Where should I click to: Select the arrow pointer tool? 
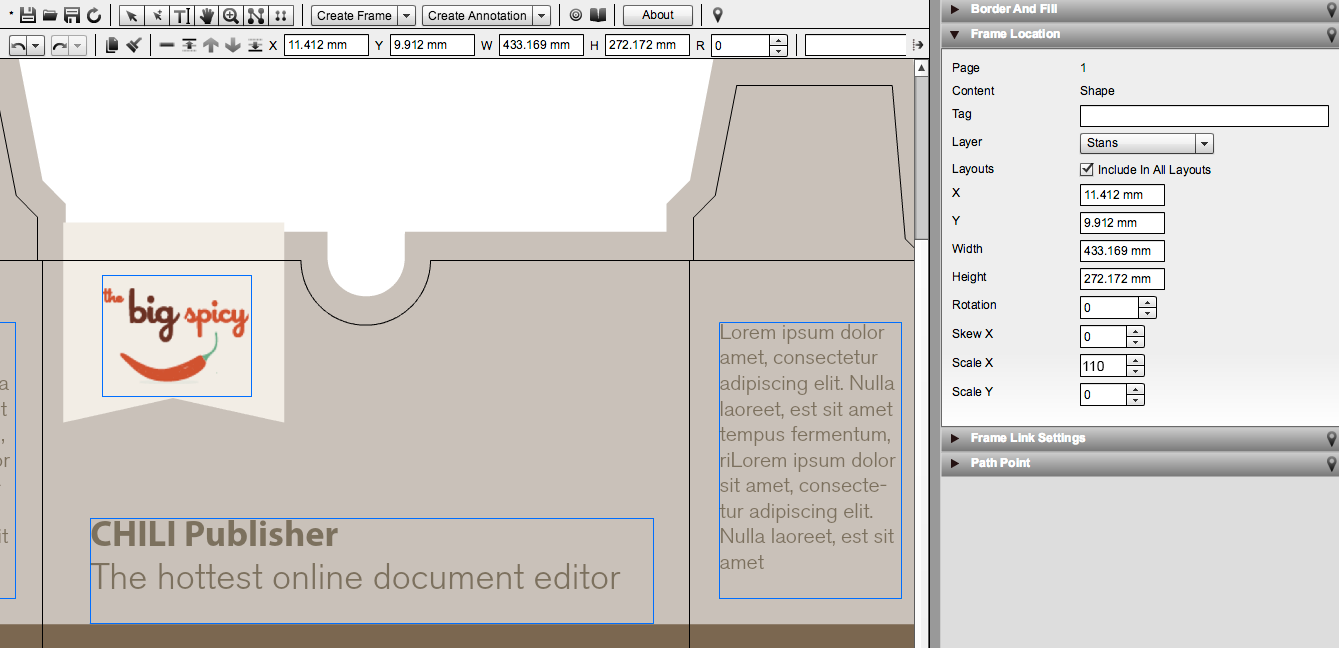click(x=132, y=15)
